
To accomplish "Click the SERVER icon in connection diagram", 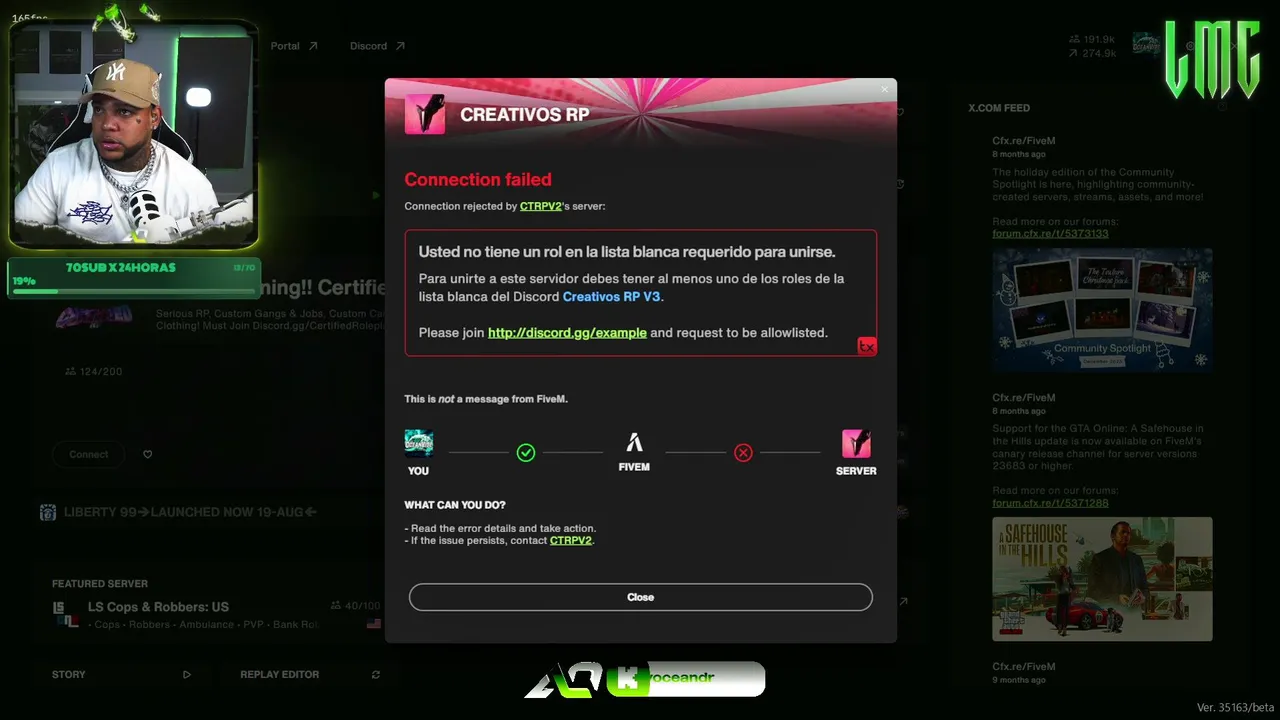I will point(856,443).
